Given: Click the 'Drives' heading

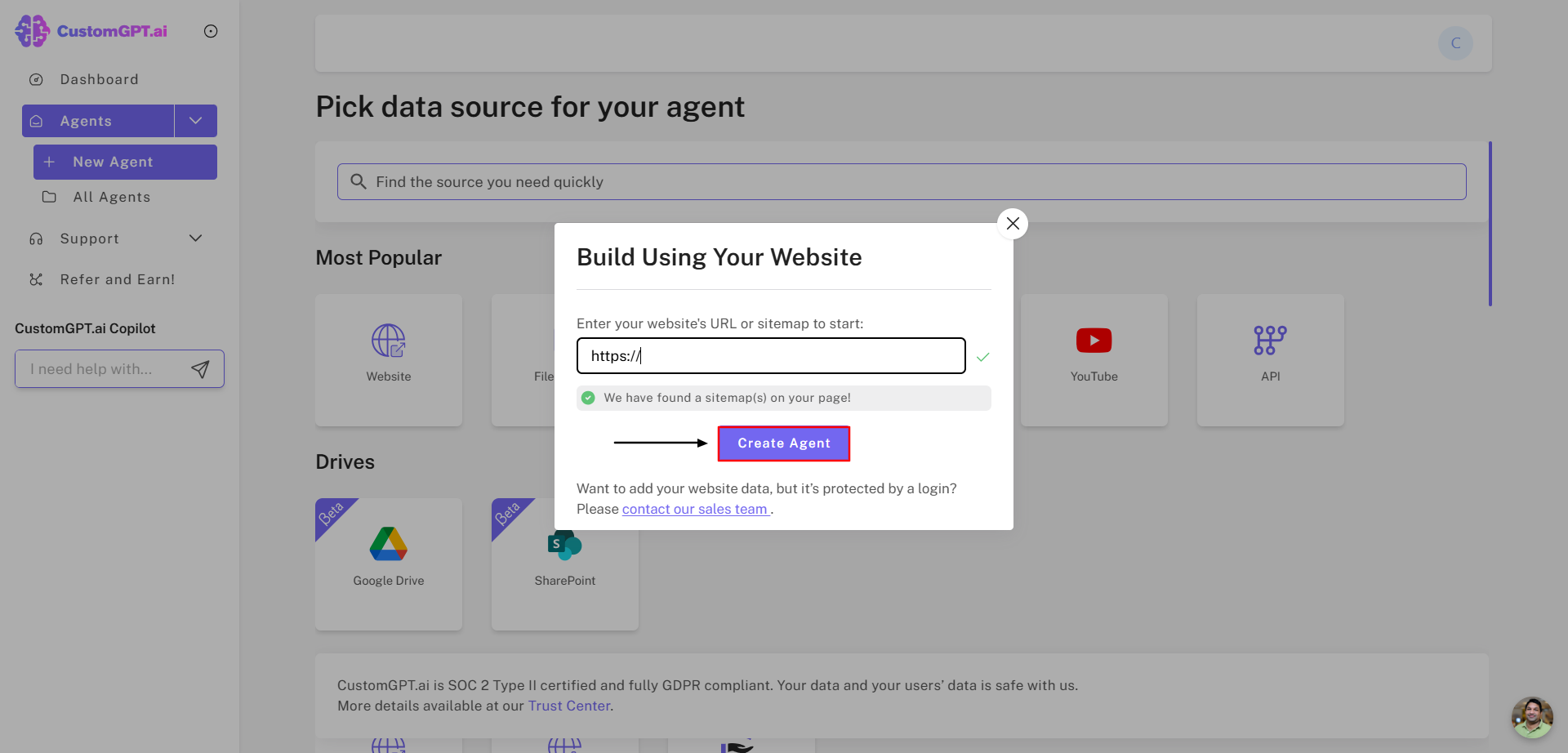Looking at the screenshot, I should coord(345,461).
